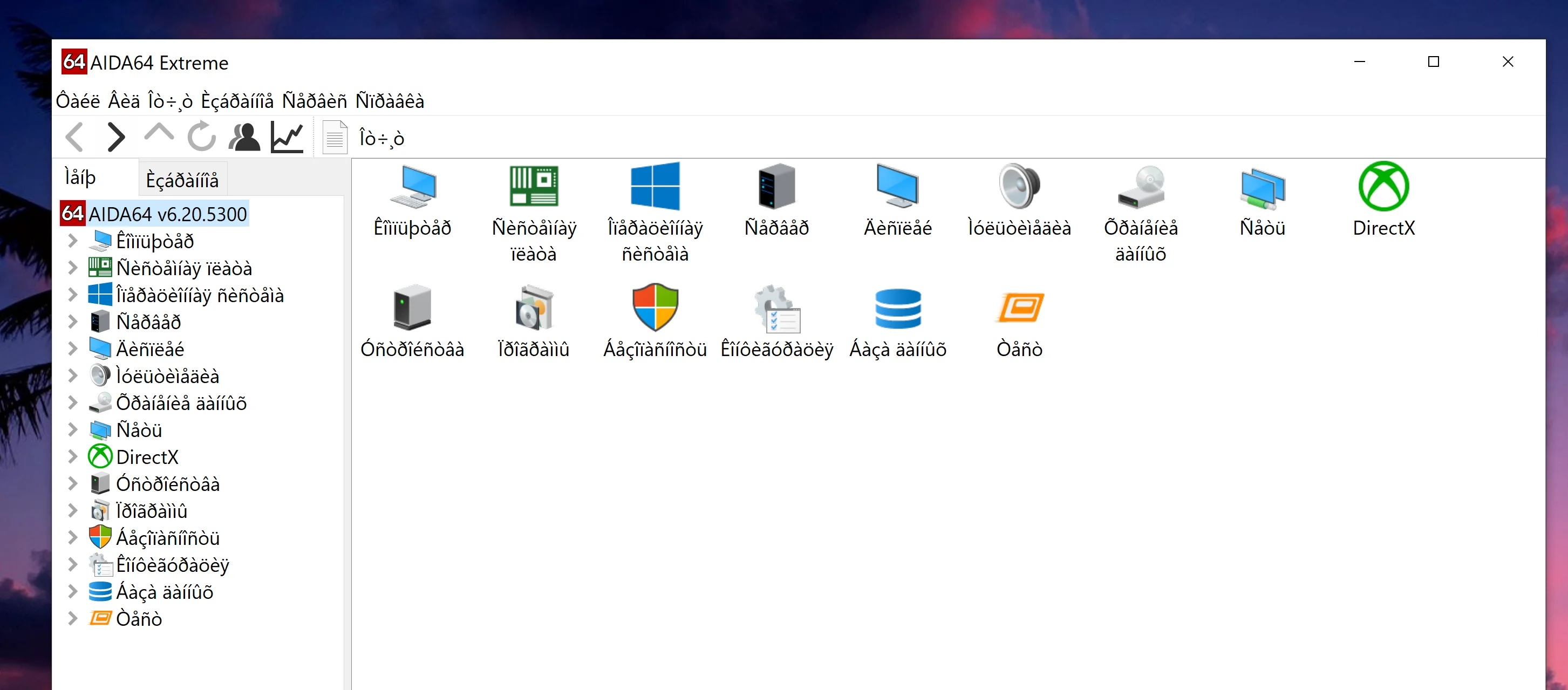Open the large DirectX Xbox icon
1568x690 pixels.
1383,187
